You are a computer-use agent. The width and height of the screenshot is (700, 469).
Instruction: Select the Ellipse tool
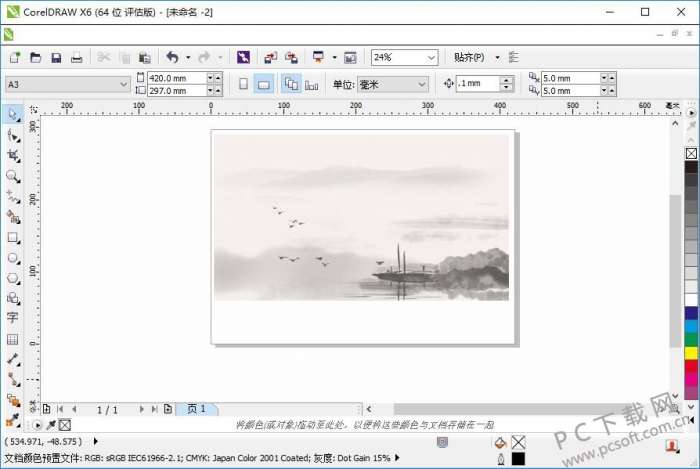(13, 258)
